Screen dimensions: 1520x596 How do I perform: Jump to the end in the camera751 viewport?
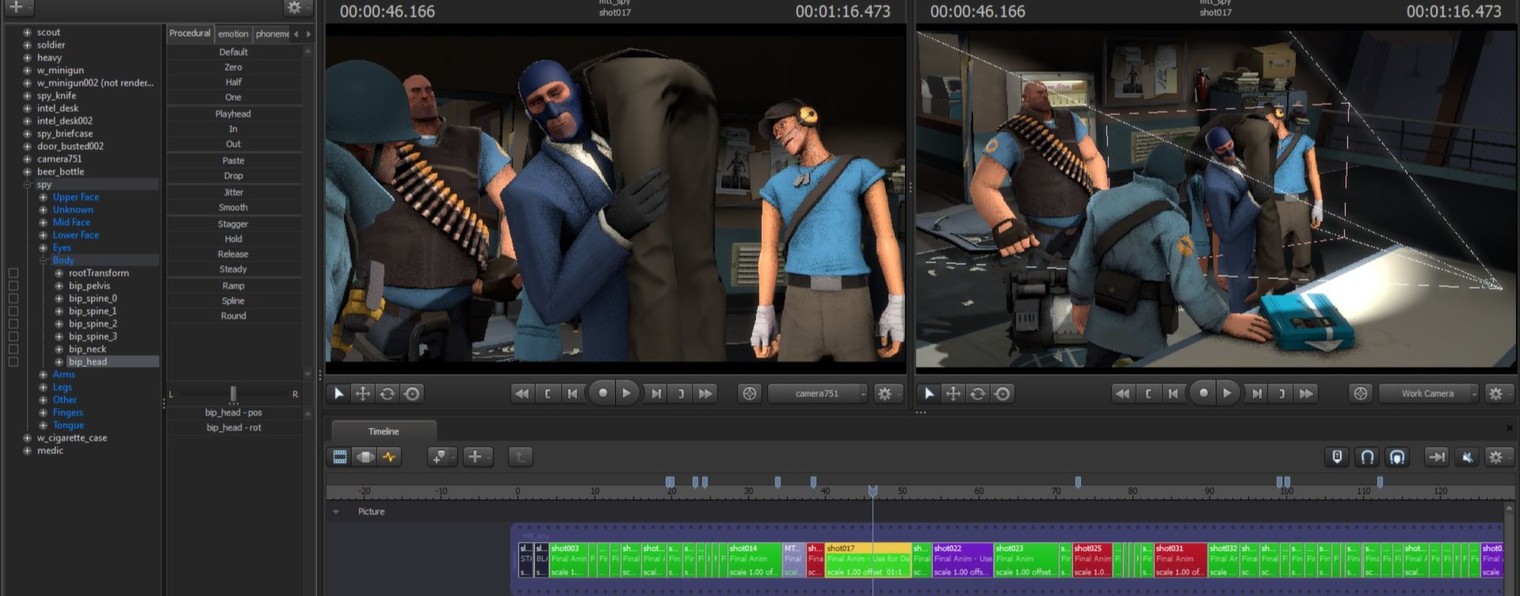(x=706, y=394)
